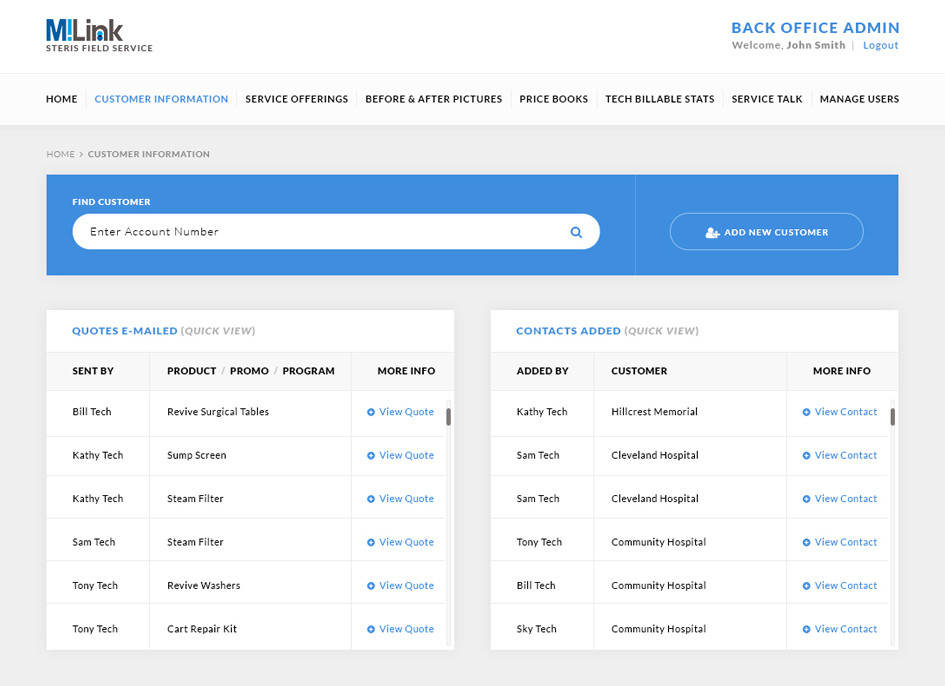View Quote for the Sump Screen
Viewport: 945px width, 686px height.
tap(405, 455)
